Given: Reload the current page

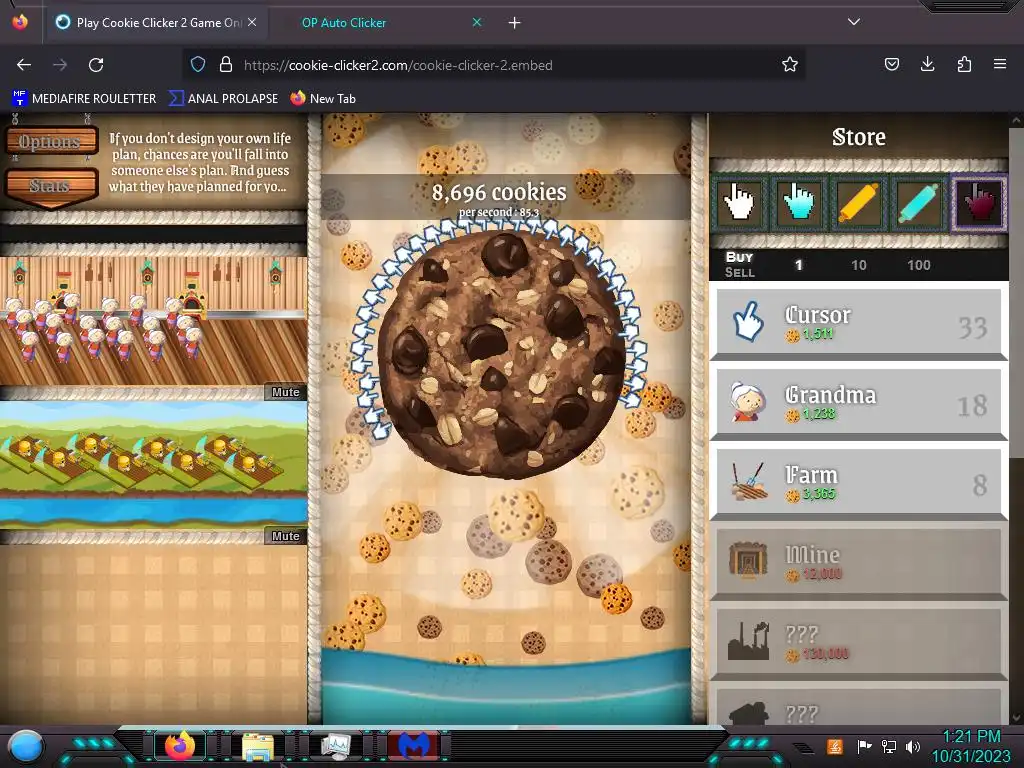Looking at the screenshot, I should 96,65.
